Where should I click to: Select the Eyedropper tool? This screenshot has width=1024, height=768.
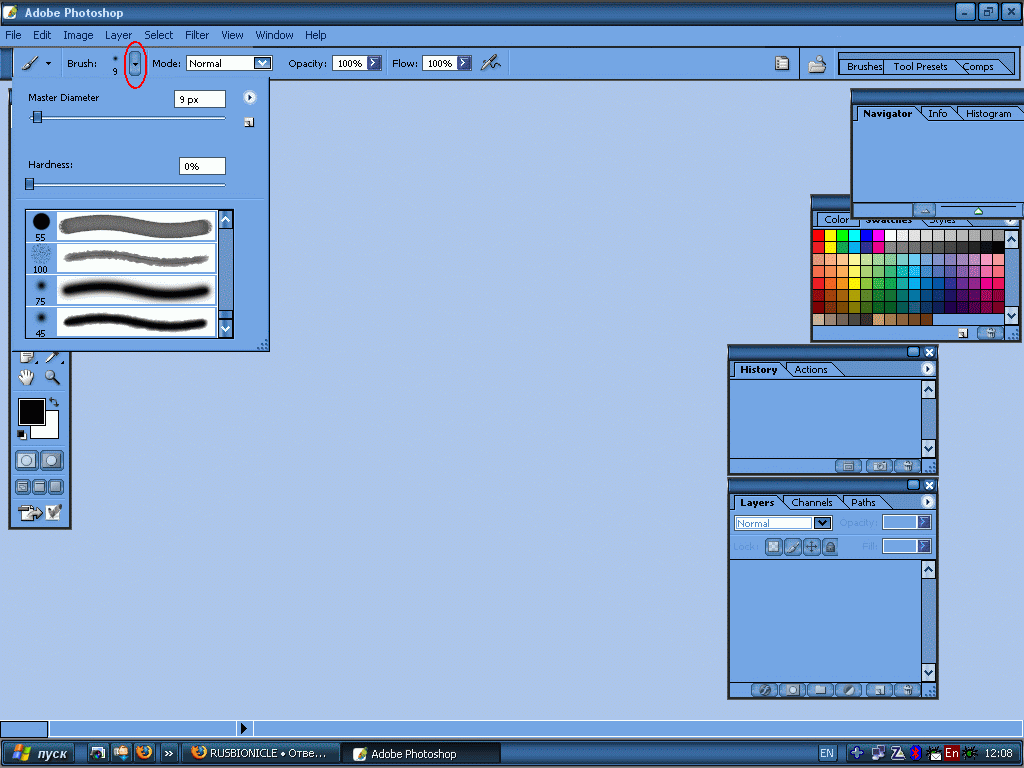52,357
